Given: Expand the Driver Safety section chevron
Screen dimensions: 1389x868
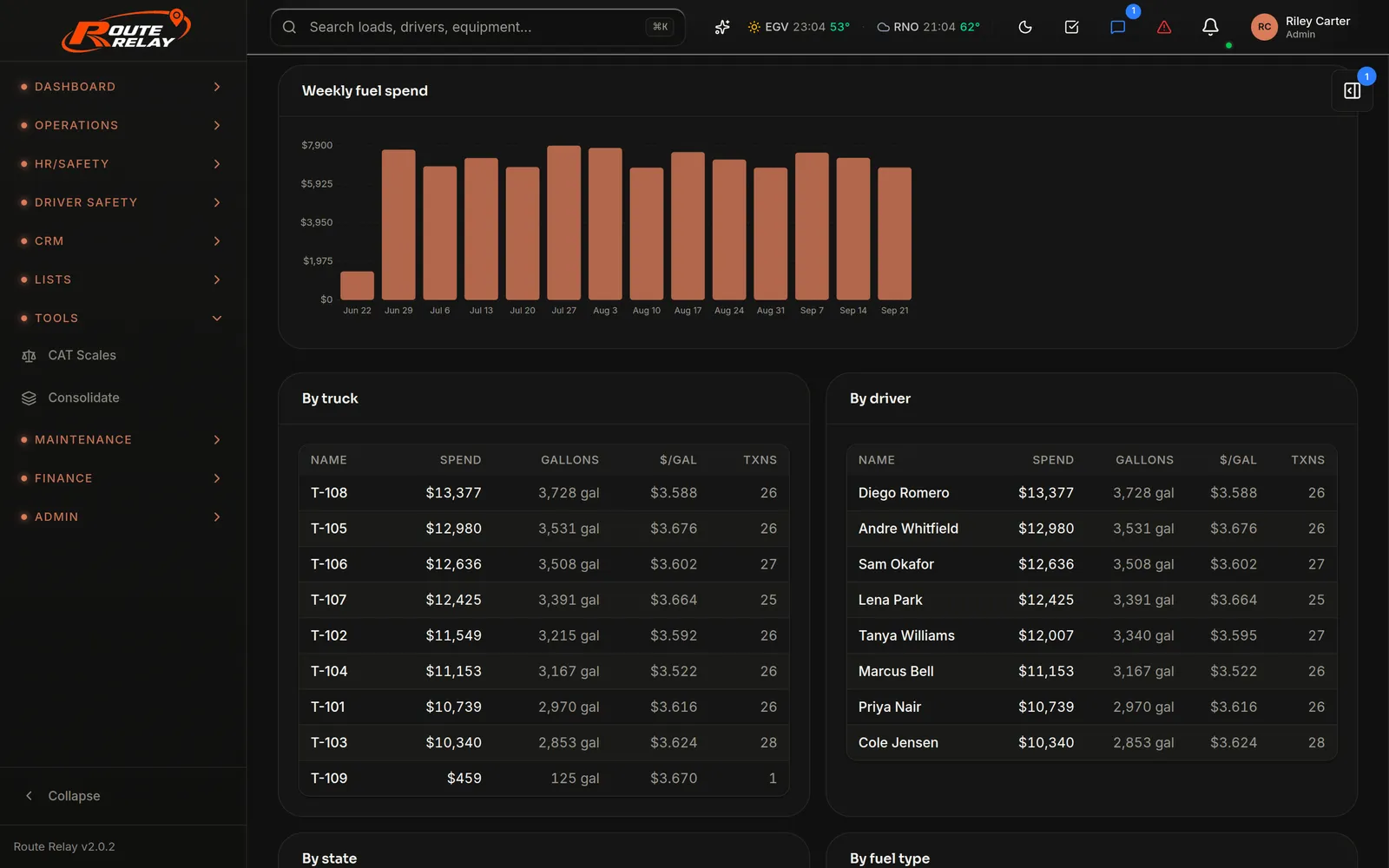Looking at the screenshot, I should click(x=217, y=202).
